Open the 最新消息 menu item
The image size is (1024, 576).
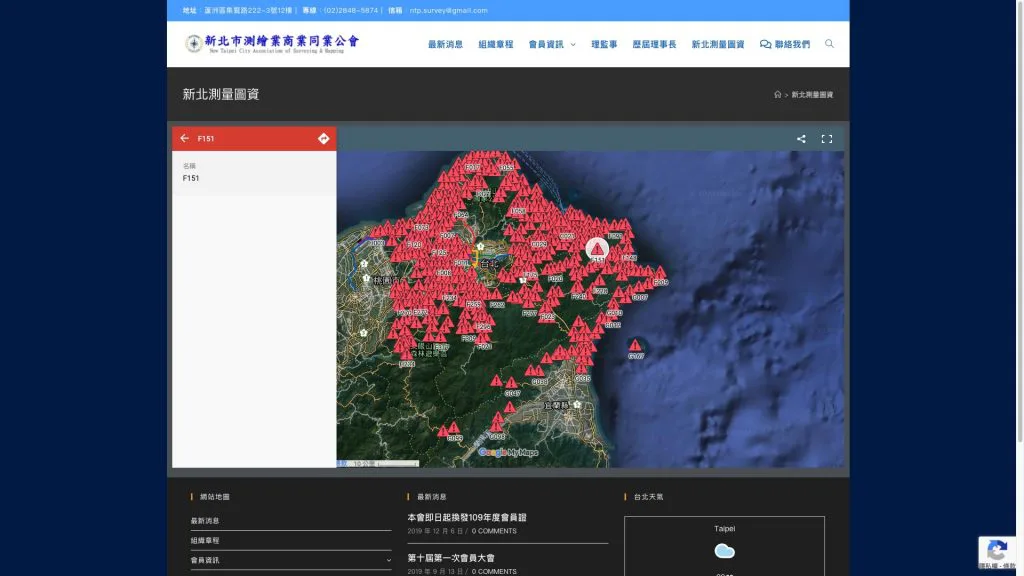(445, 45)
